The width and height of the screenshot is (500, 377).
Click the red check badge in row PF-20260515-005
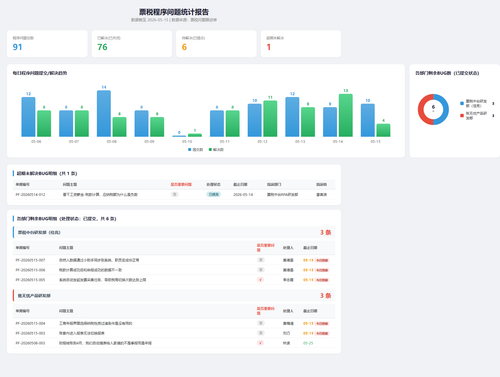(260, 280)
